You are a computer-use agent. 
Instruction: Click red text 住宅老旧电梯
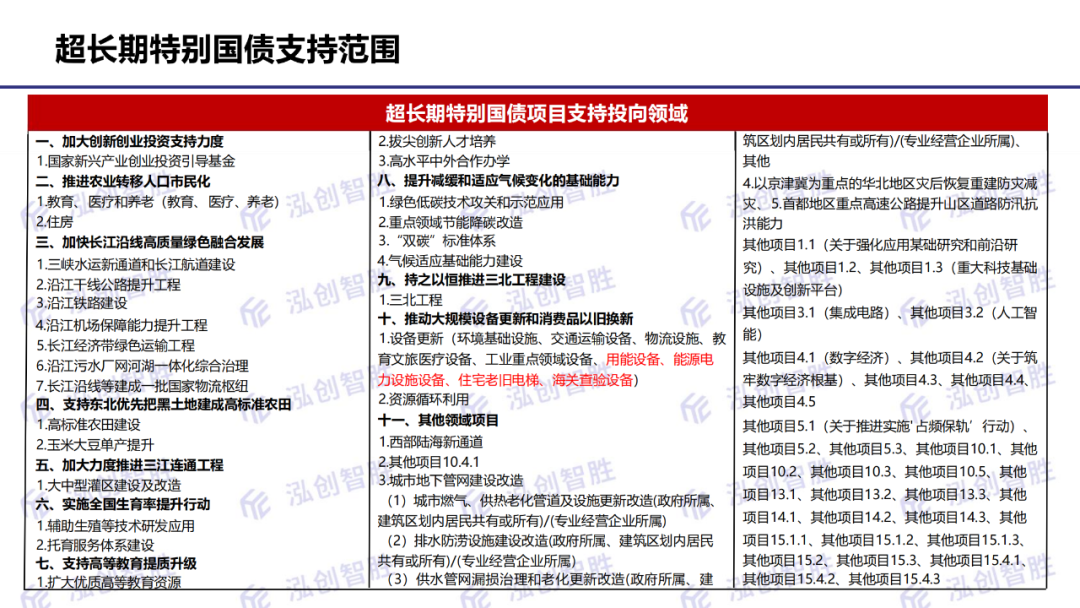499,380
